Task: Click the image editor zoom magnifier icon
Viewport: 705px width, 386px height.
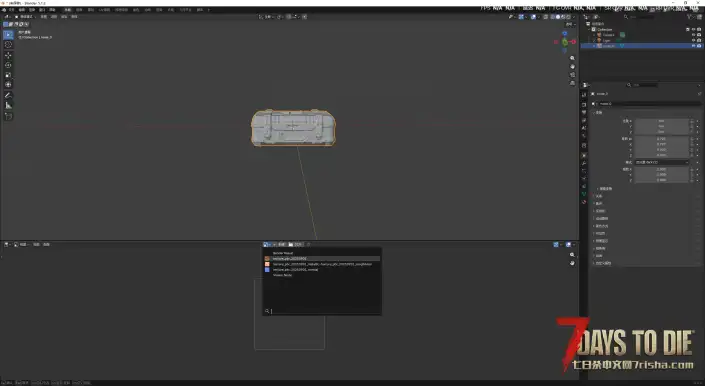Action: [x=572, y=255]
